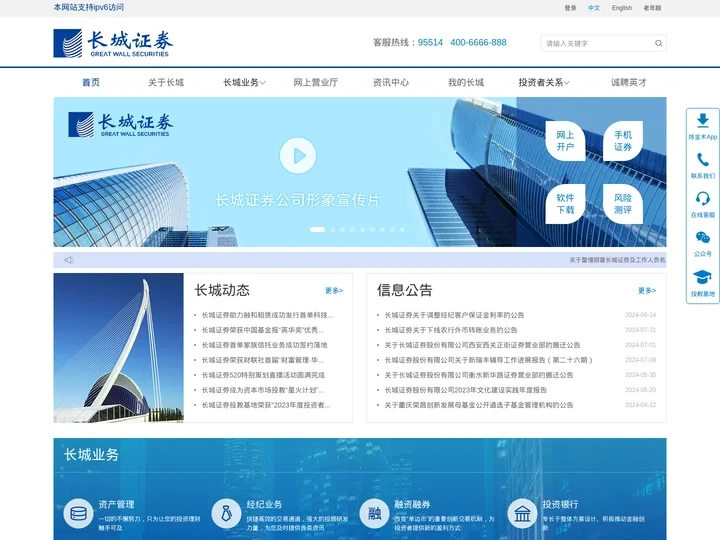This screenshot has width=720, height=540.
Task: Open 在线客服 headset icon
Action: (x=703, y=198)
